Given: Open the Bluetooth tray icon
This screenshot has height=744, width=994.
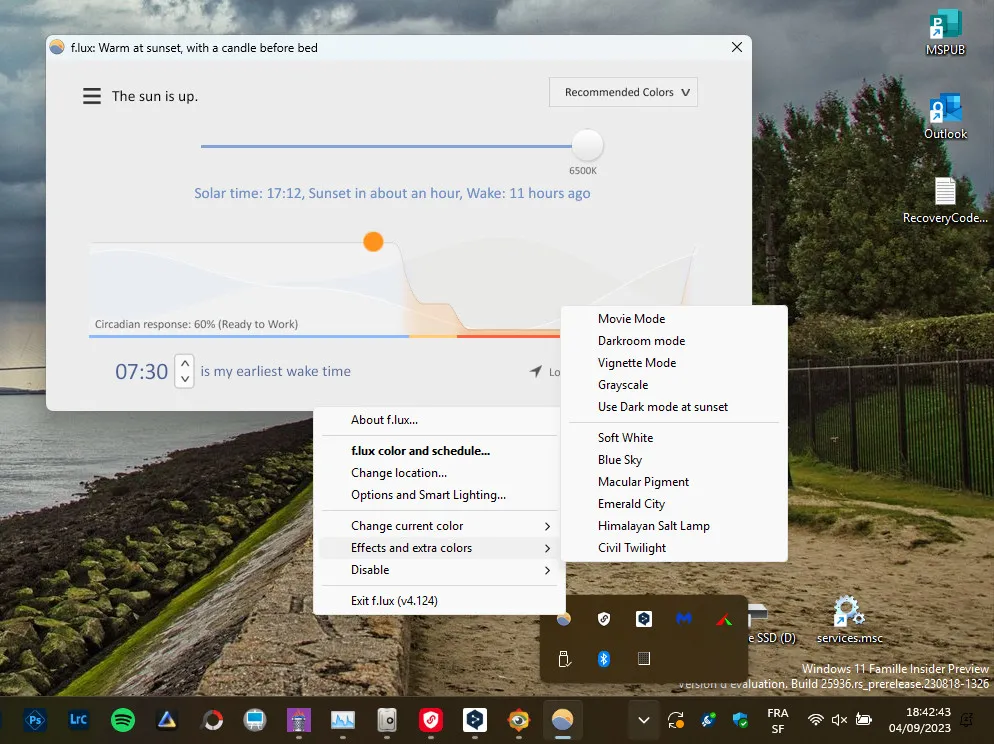Looking at the screenshot, I should tap(604, 659).
